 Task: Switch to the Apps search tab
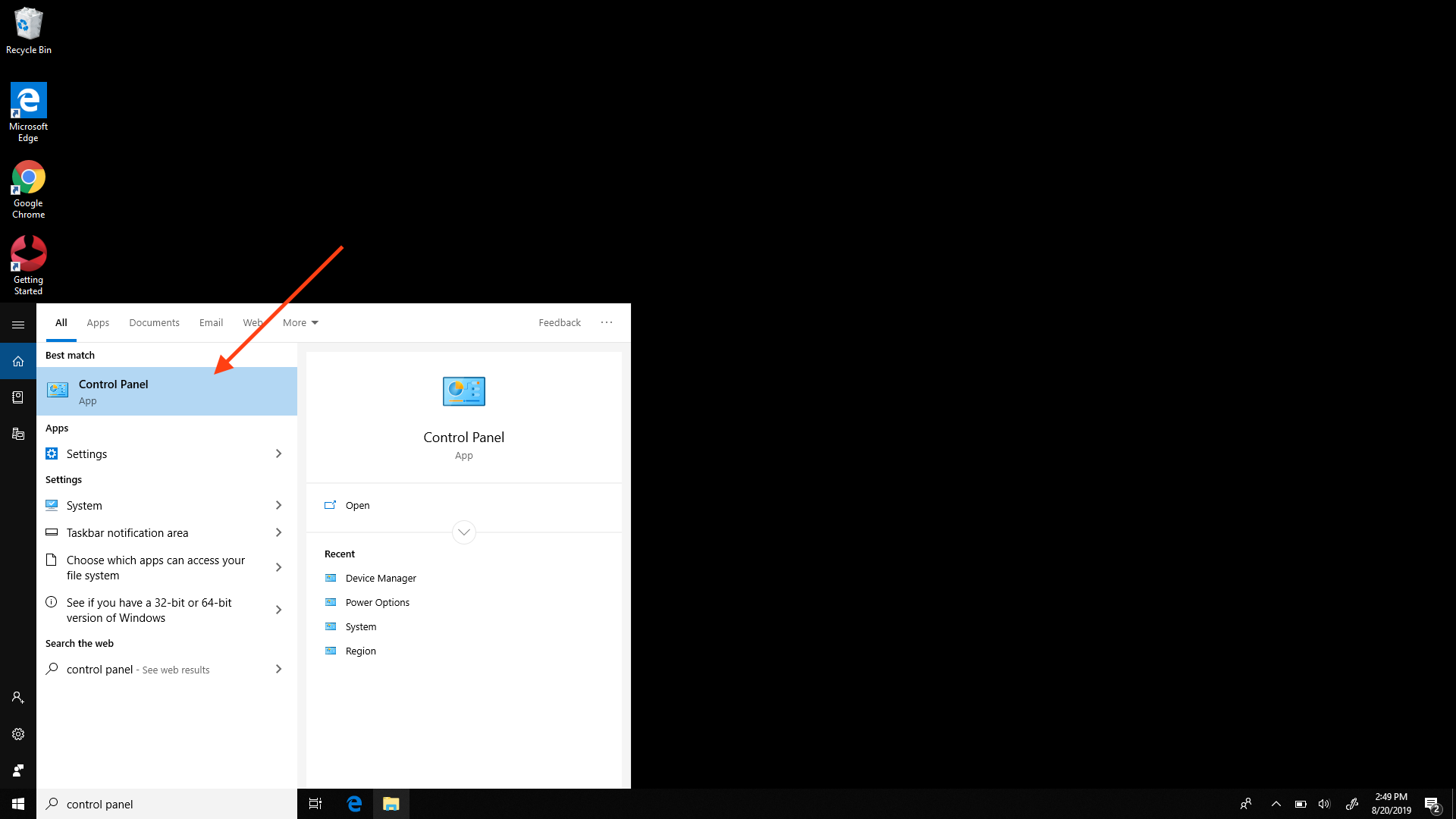(x=98, y=322)
